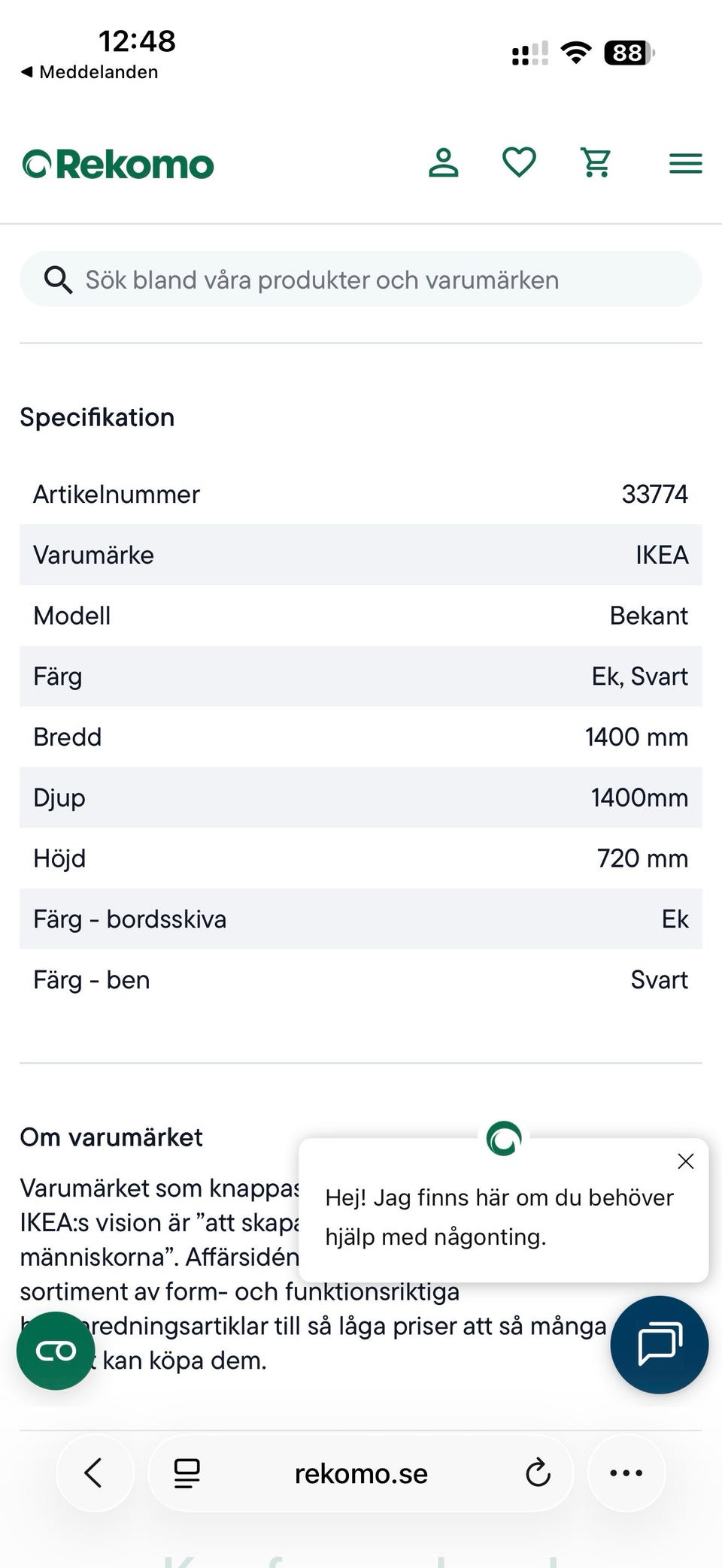The image size is (722, 1568).
Task: Return to Meddelanden app
Action: coord(89,72)
